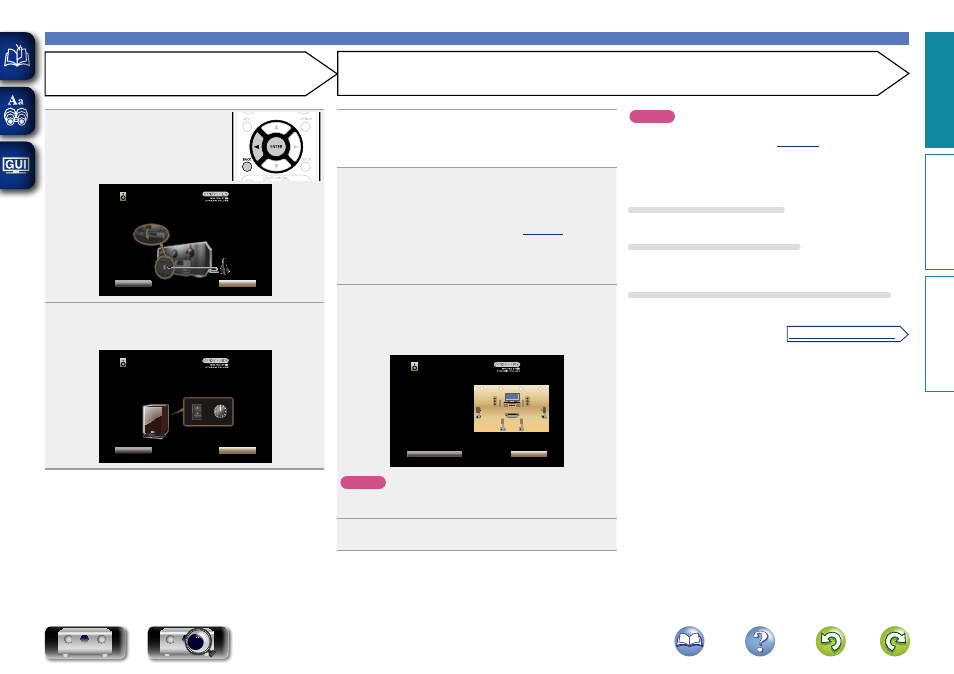
Task: Follow the underlined link in middle column
Action: (543, 233)
